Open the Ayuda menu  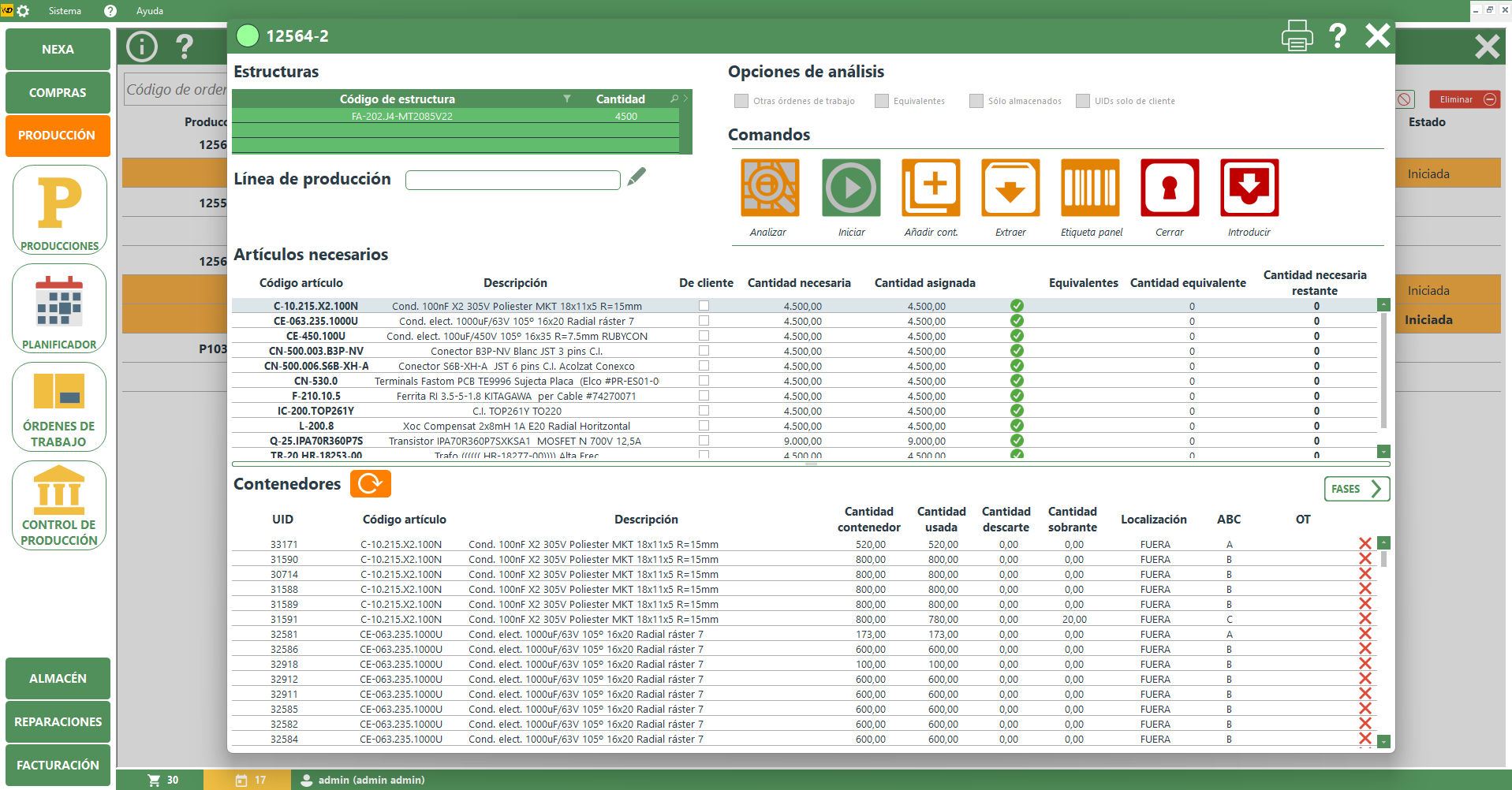[x=149, y=11]
